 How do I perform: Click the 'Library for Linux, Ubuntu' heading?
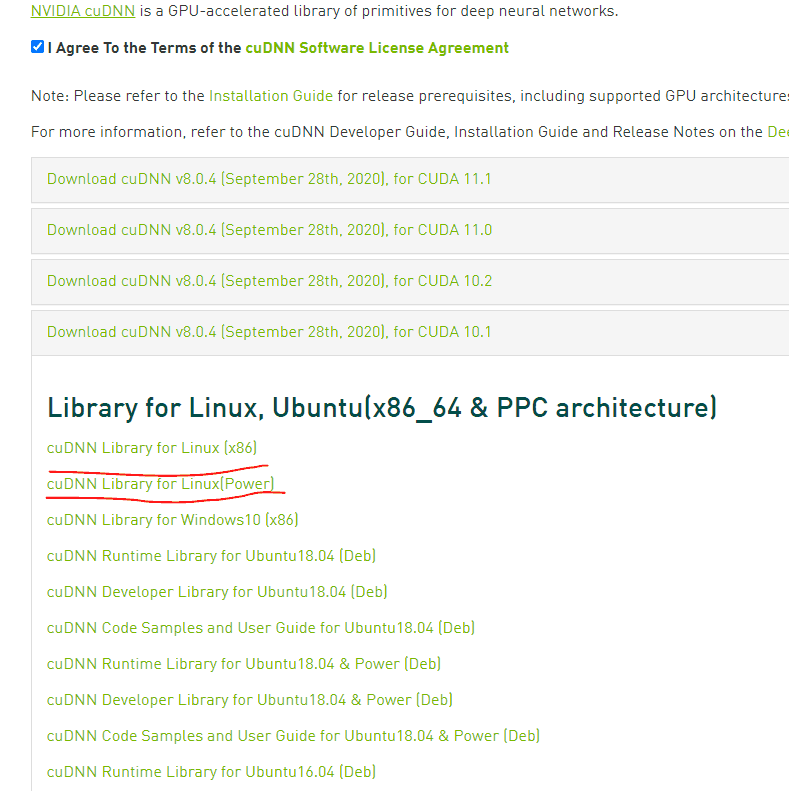(x=382, y=408)
